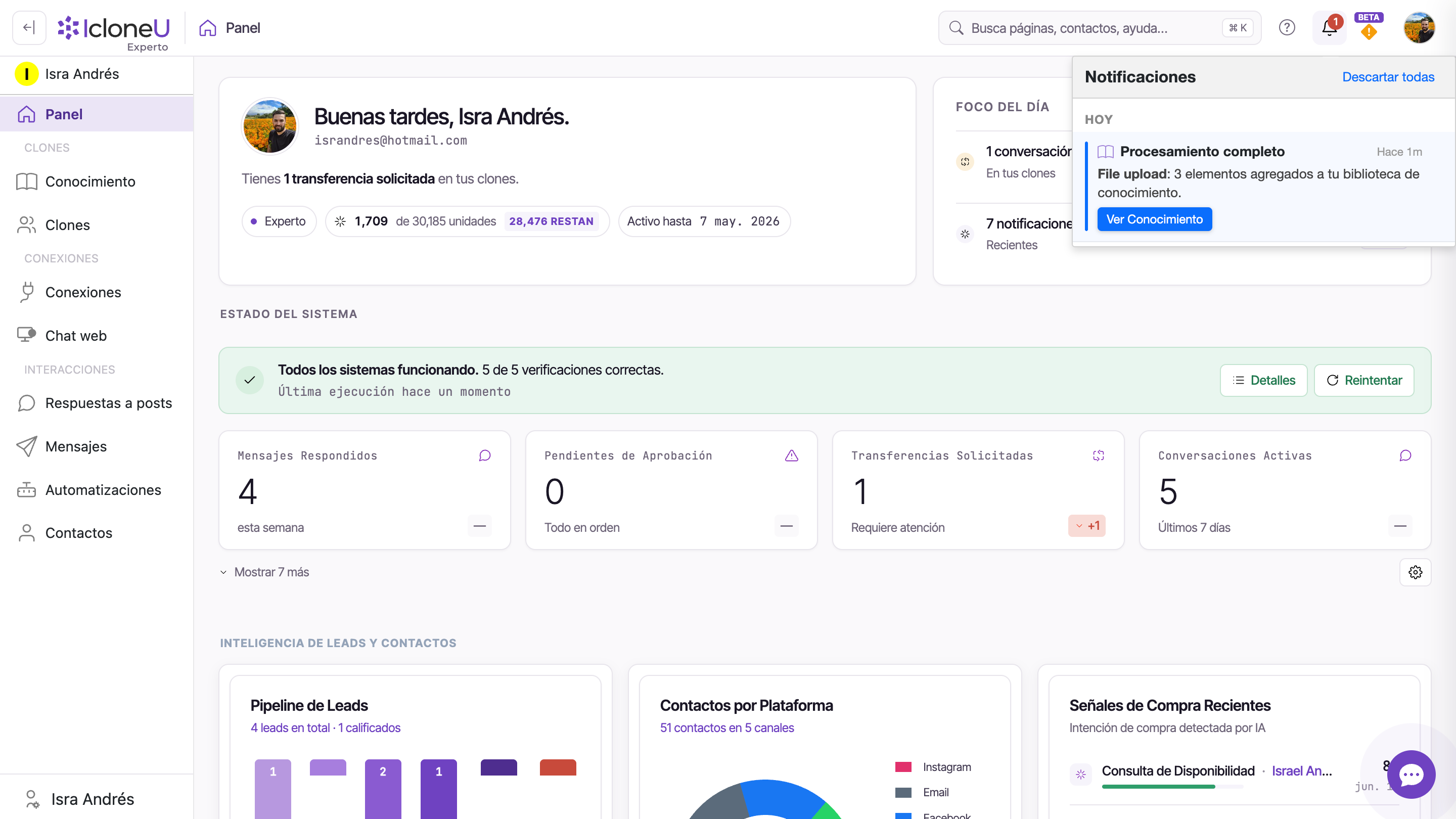Click the Instagram legend swatch

pos(903,767)
